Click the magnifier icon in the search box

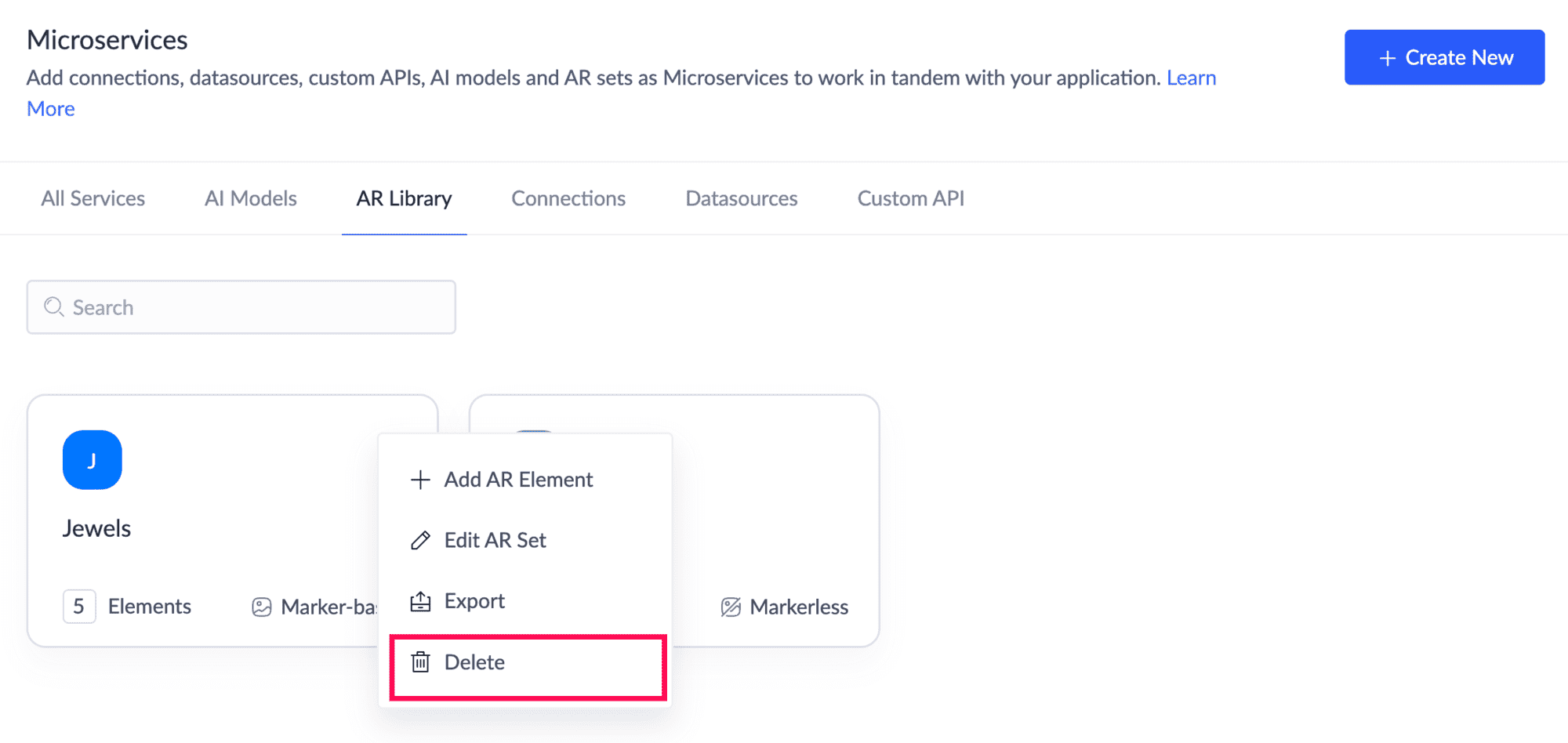[53, 307]
